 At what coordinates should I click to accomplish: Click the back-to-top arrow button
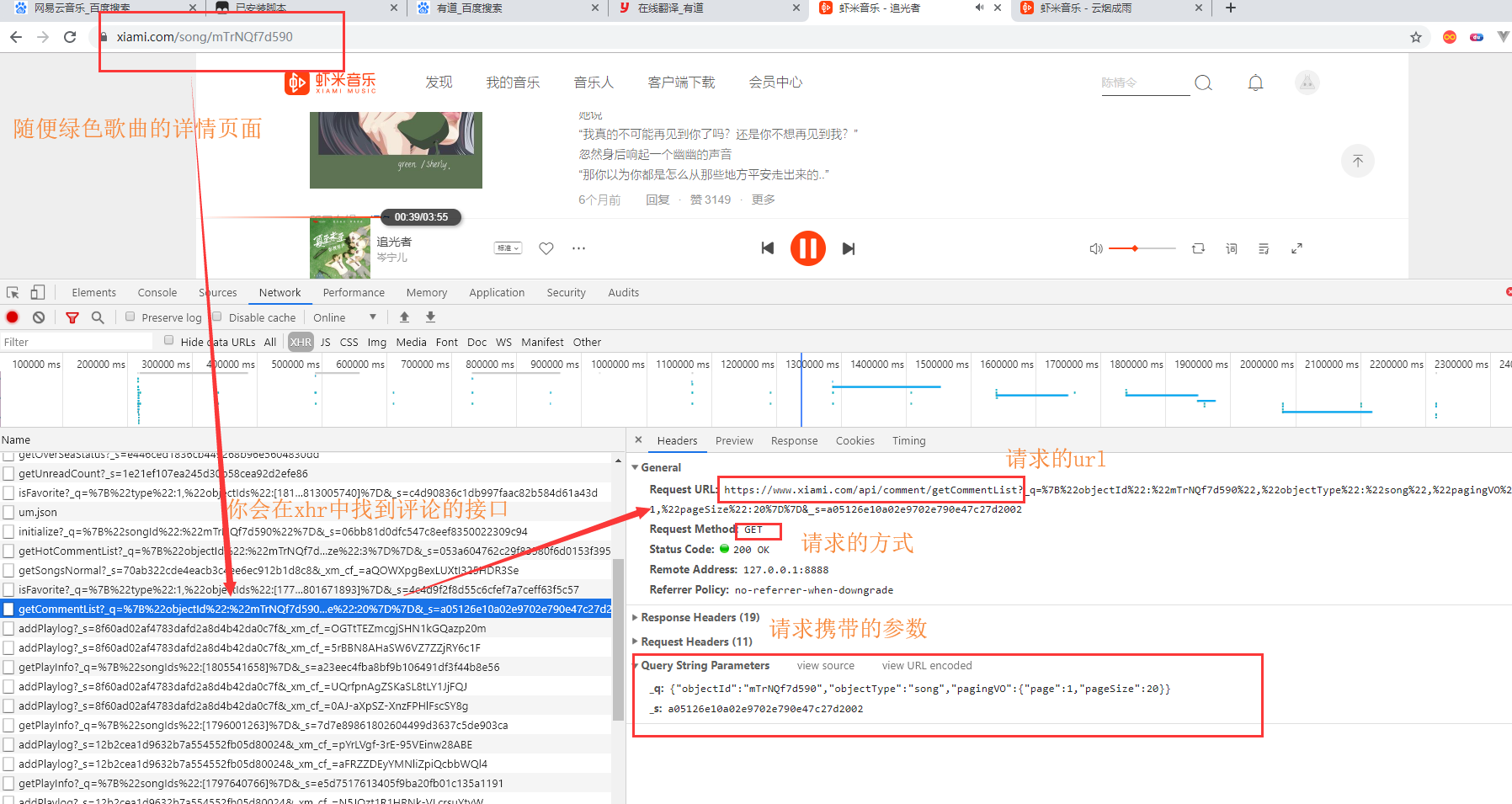point(1357,161)
